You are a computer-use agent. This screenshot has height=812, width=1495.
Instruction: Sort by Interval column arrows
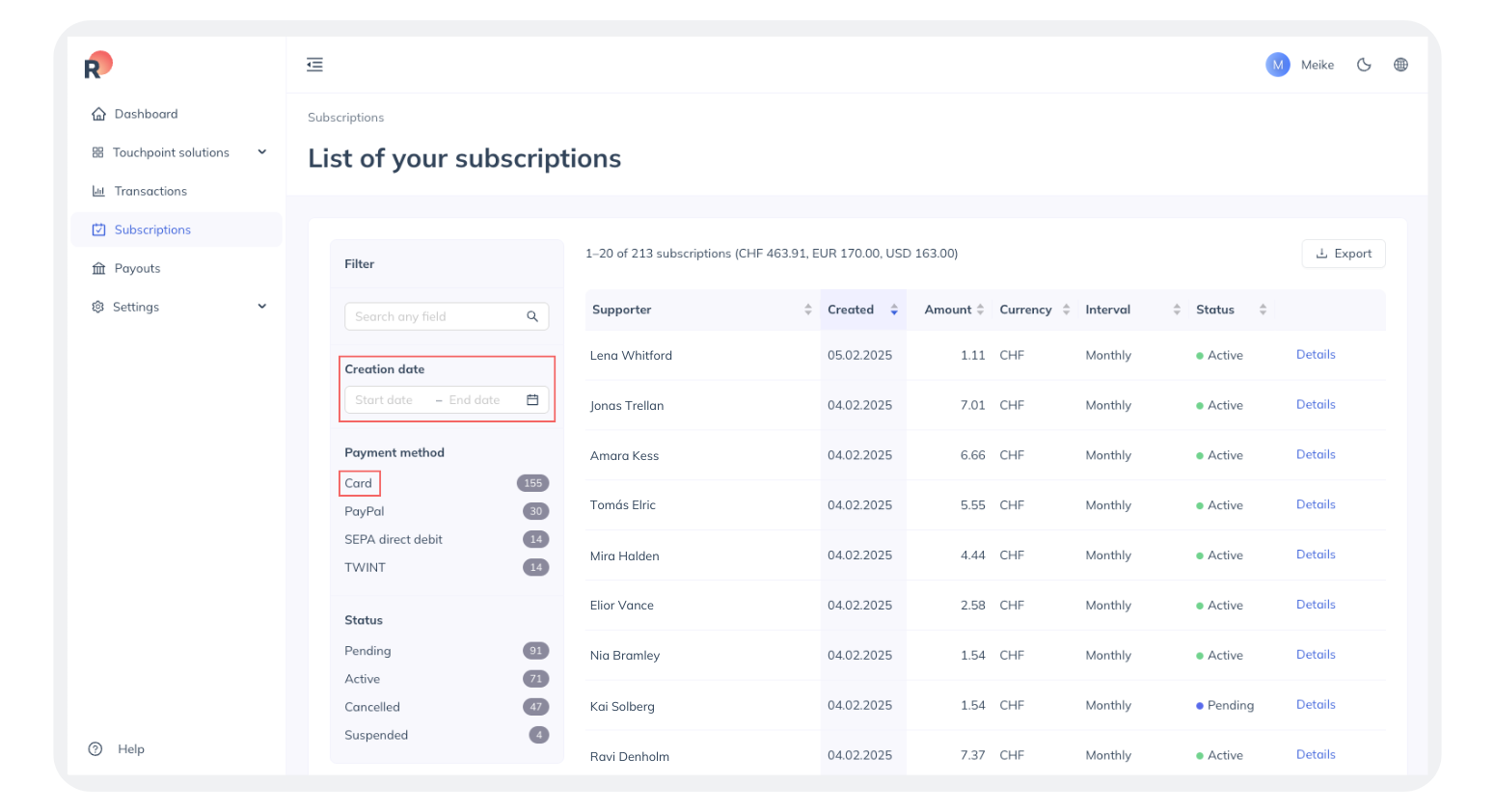tap(1177, 310)
